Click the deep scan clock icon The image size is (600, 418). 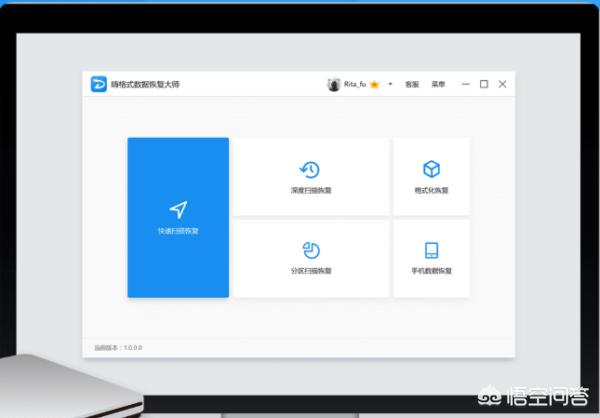[x=310, y=169]
